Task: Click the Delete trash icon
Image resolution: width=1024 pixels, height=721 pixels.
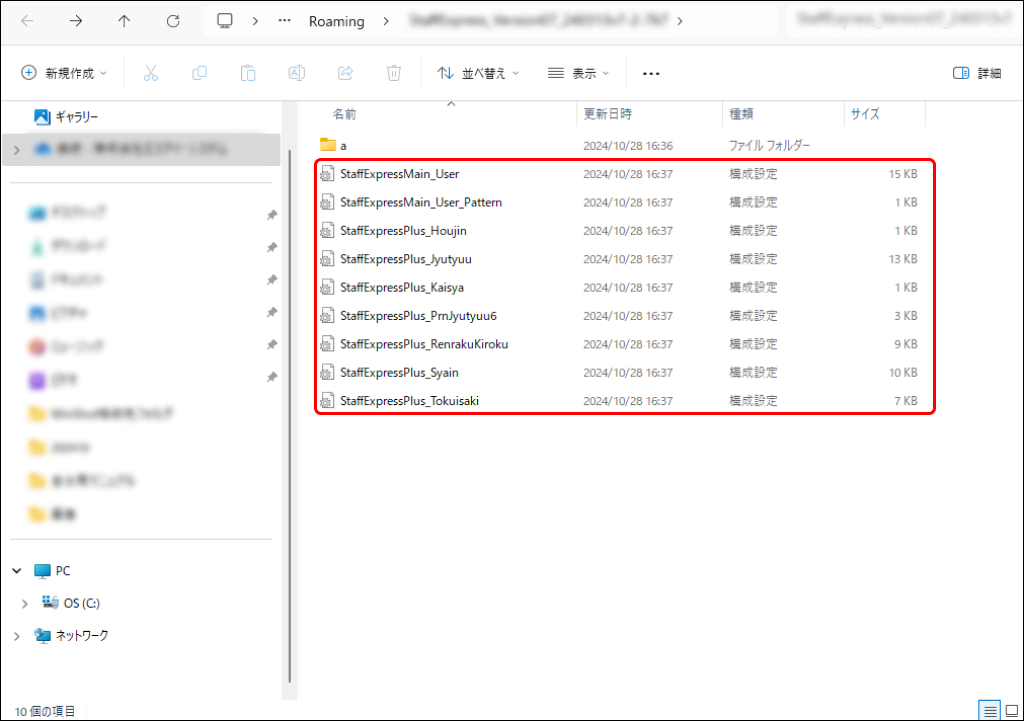Action: 394,73
